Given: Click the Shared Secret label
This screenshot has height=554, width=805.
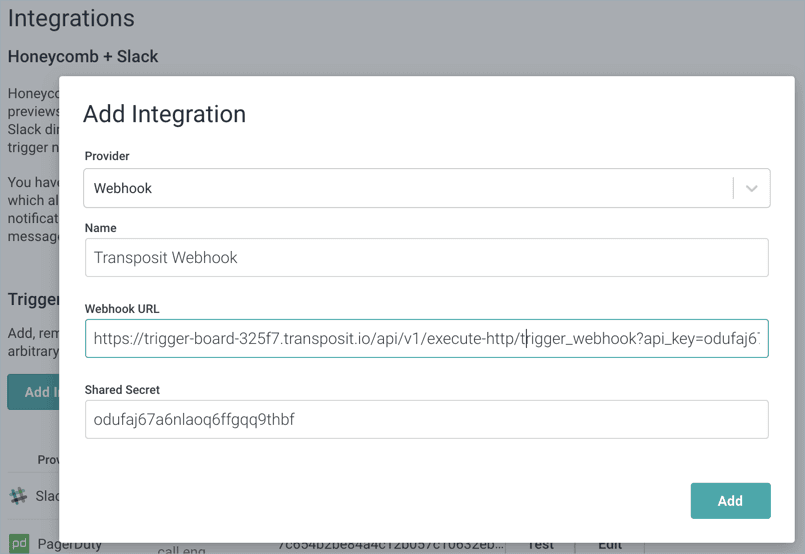Looking at the screenshot, I should point(122,390).
